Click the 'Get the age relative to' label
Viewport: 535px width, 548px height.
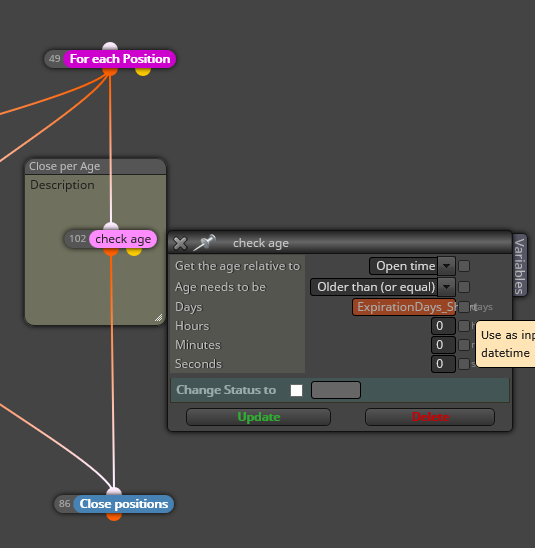(238, 266)
